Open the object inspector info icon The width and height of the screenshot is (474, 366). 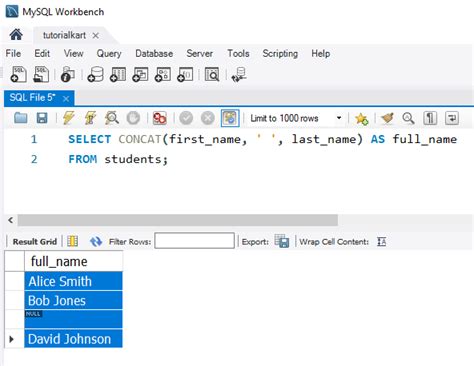68,74
